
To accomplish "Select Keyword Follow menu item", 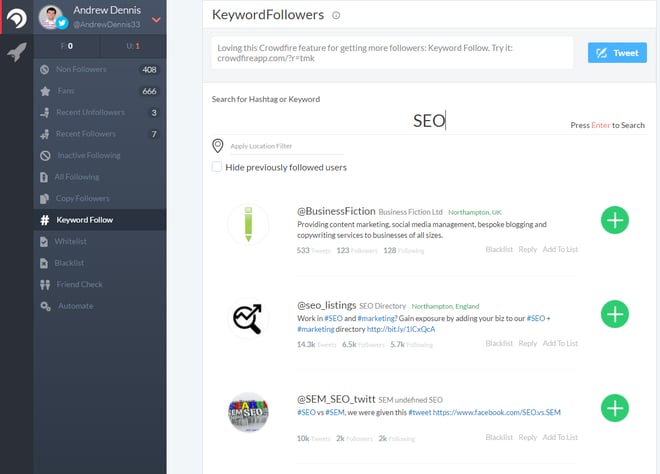I will [100, 220].
